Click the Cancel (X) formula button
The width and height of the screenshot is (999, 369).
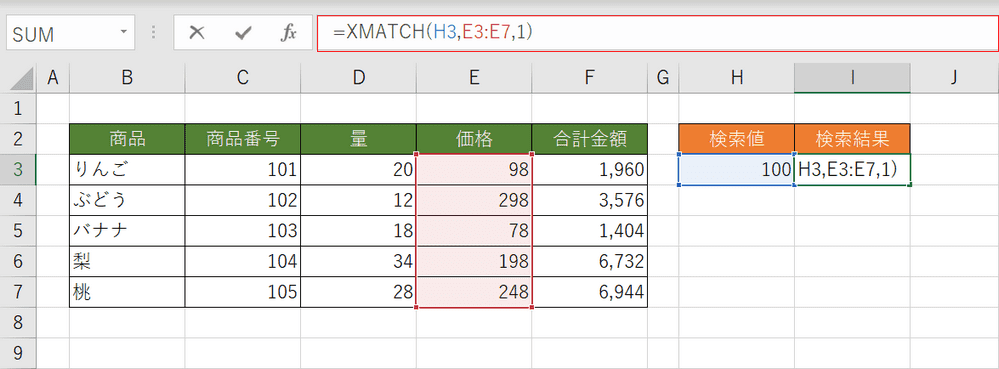pos(197,33)
